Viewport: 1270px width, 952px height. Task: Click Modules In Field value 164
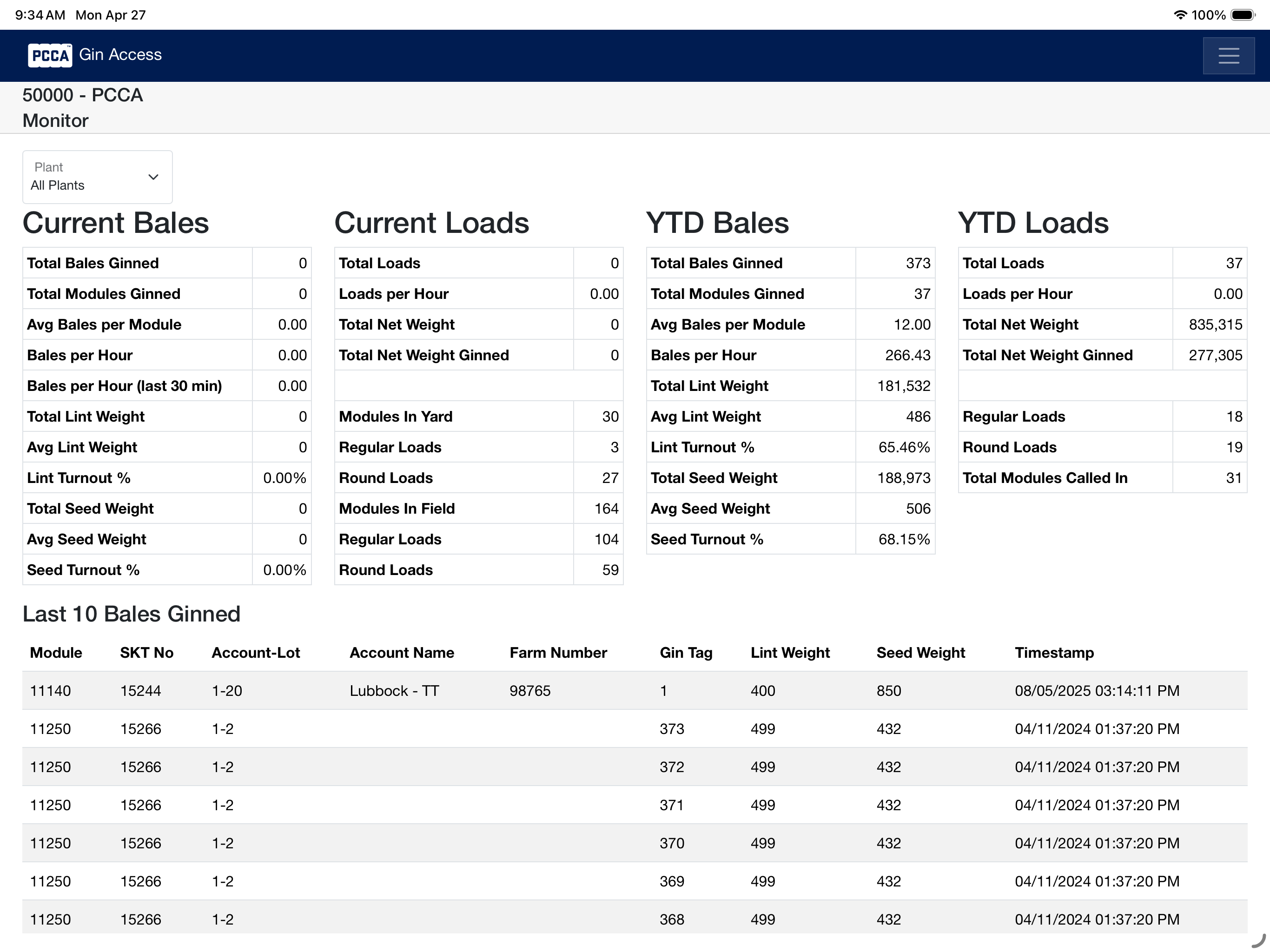606,509
